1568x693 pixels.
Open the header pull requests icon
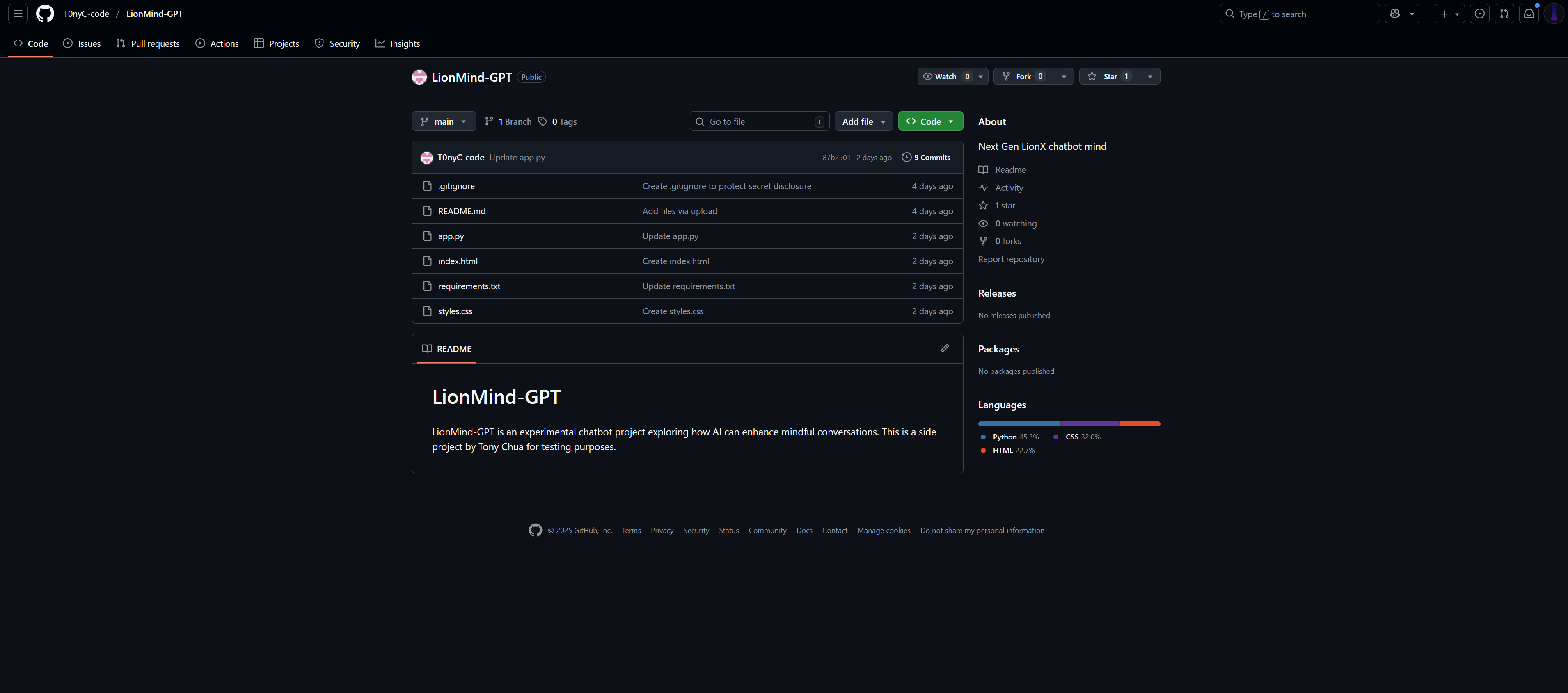[x=1504, y=14]
